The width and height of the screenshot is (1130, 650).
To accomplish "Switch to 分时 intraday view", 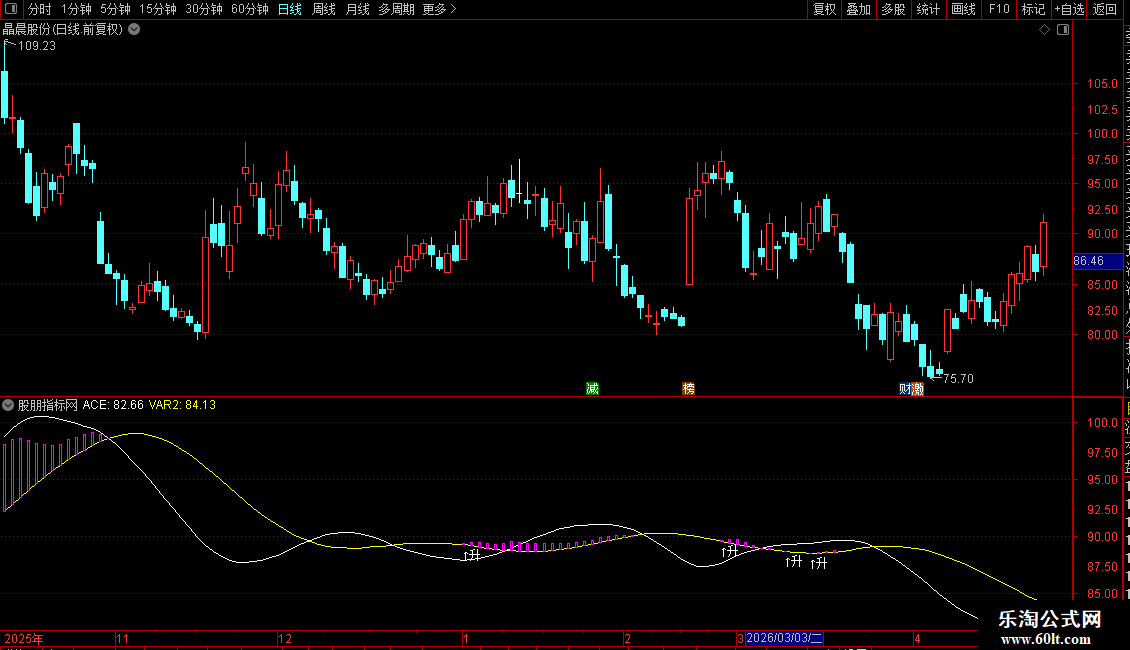I will 40,9.
